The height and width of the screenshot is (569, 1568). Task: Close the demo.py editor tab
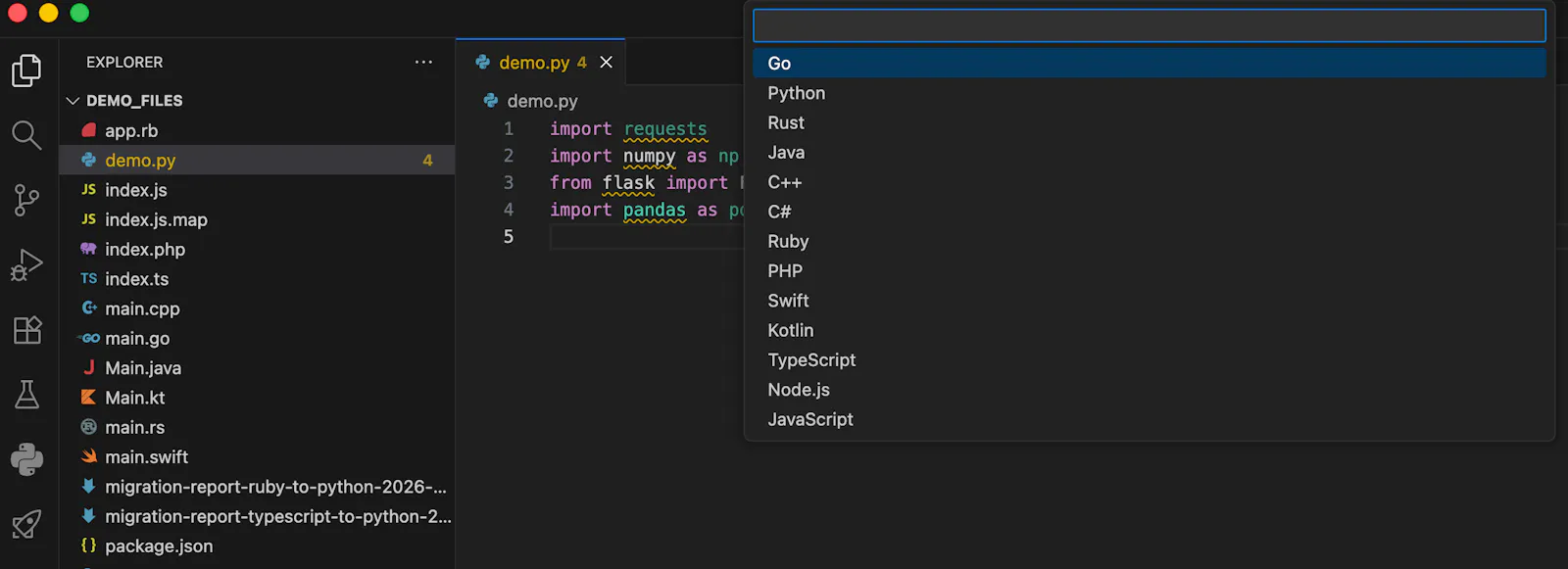pos(607,63)
